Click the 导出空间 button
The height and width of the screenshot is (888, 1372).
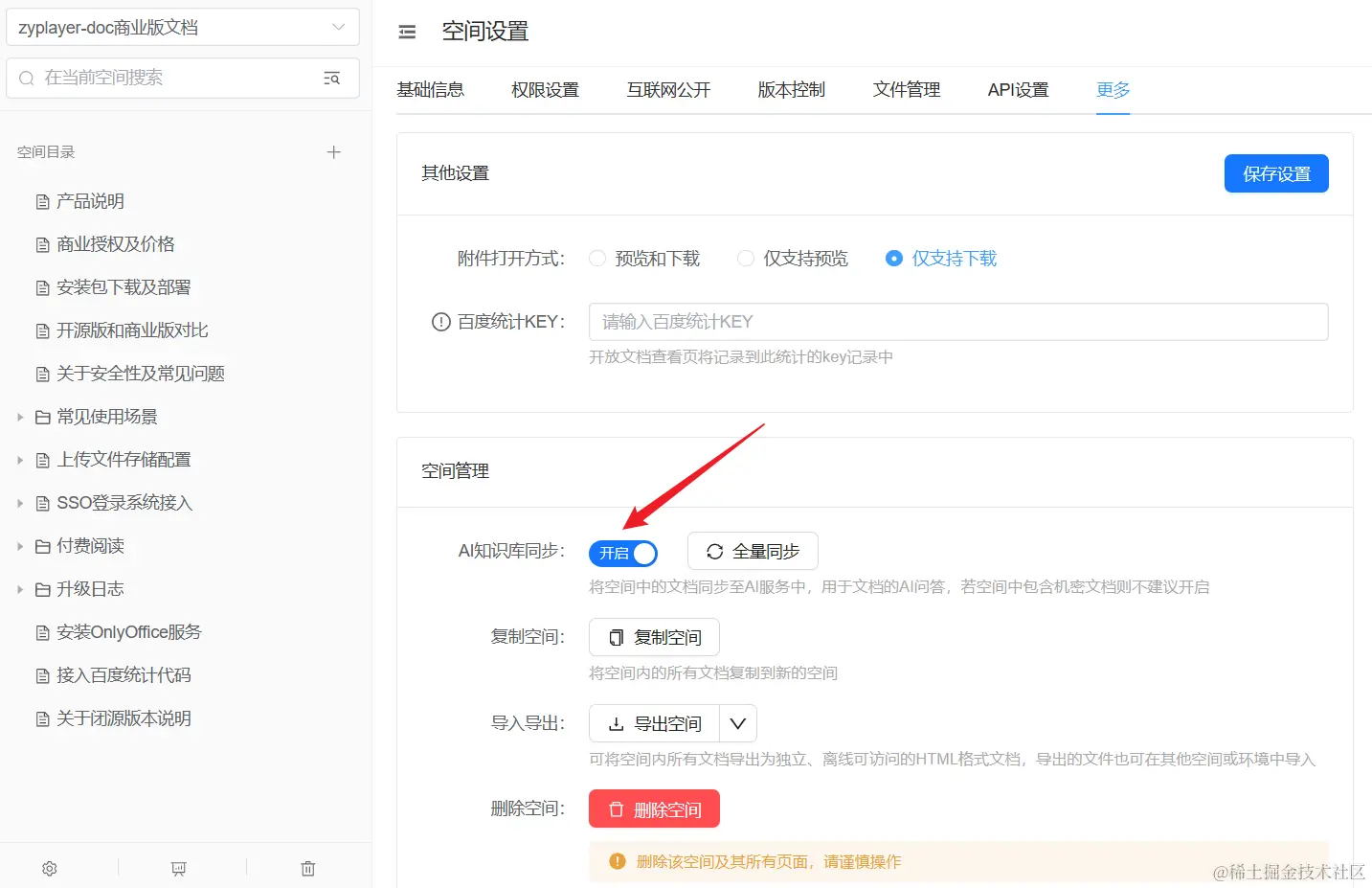point(655,723)
